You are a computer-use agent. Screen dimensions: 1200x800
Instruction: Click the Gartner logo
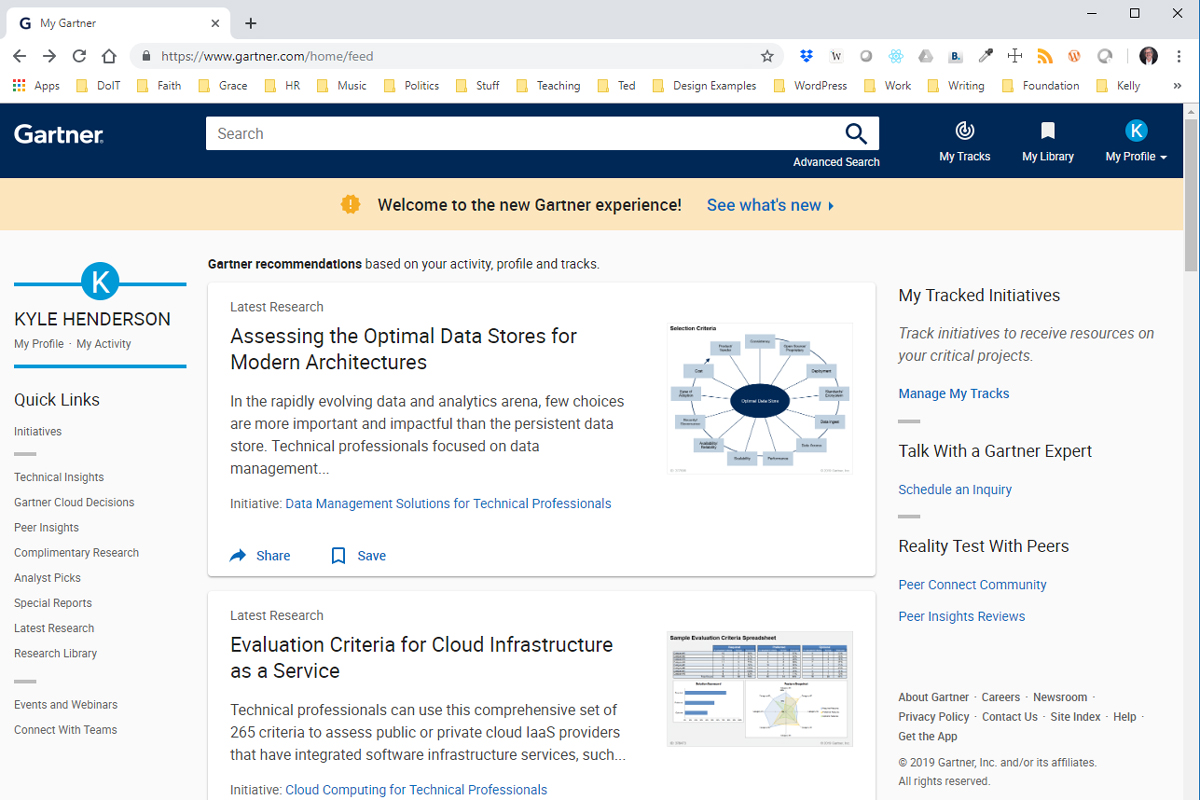(x=58, y=133)
